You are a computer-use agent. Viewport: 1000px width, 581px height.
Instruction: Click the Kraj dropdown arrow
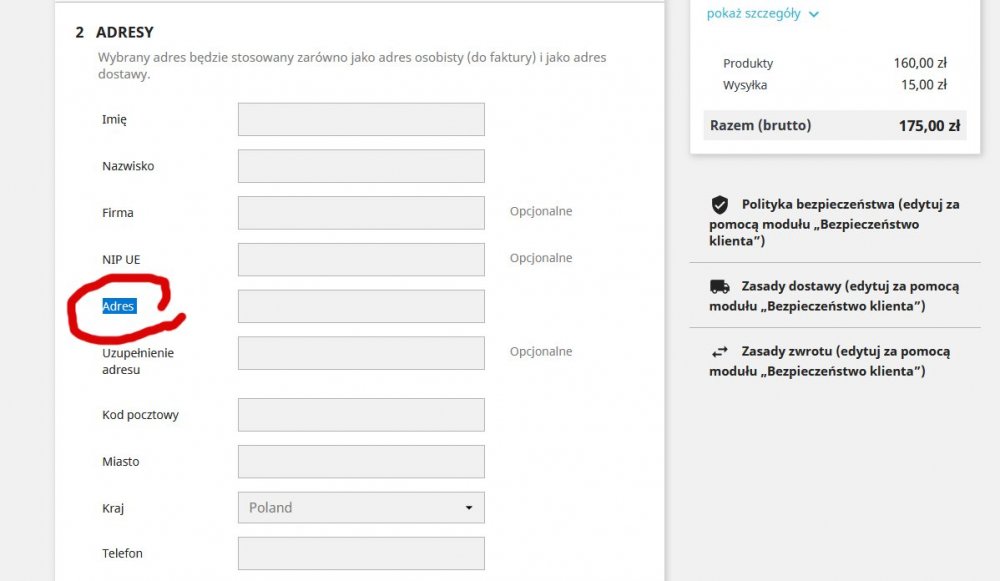click(x=468, y=508)
